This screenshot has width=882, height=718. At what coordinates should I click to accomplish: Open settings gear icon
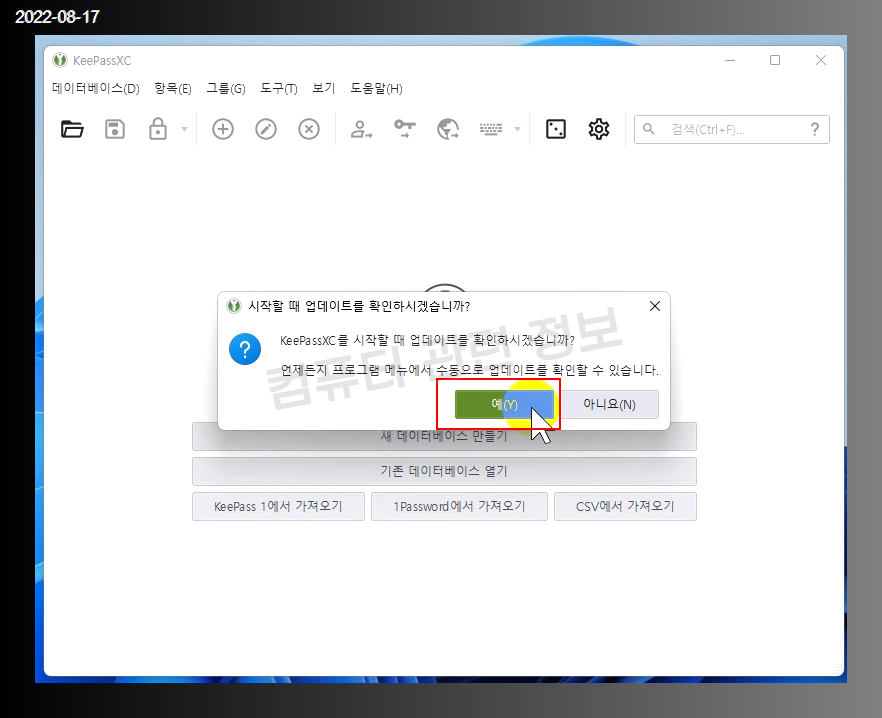click(598, 129)
